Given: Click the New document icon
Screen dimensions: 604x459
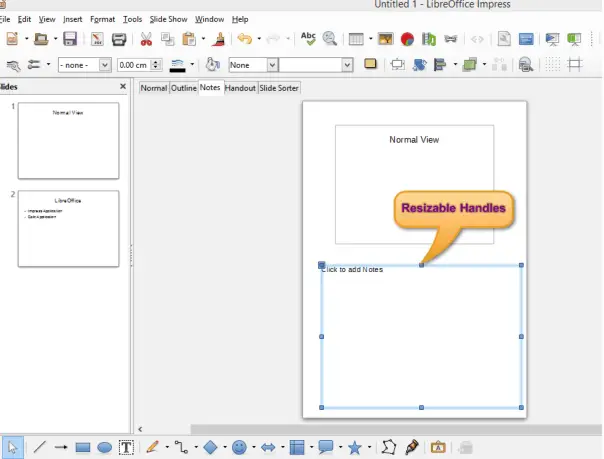Looking at the screenshot, I should [12, 39].
